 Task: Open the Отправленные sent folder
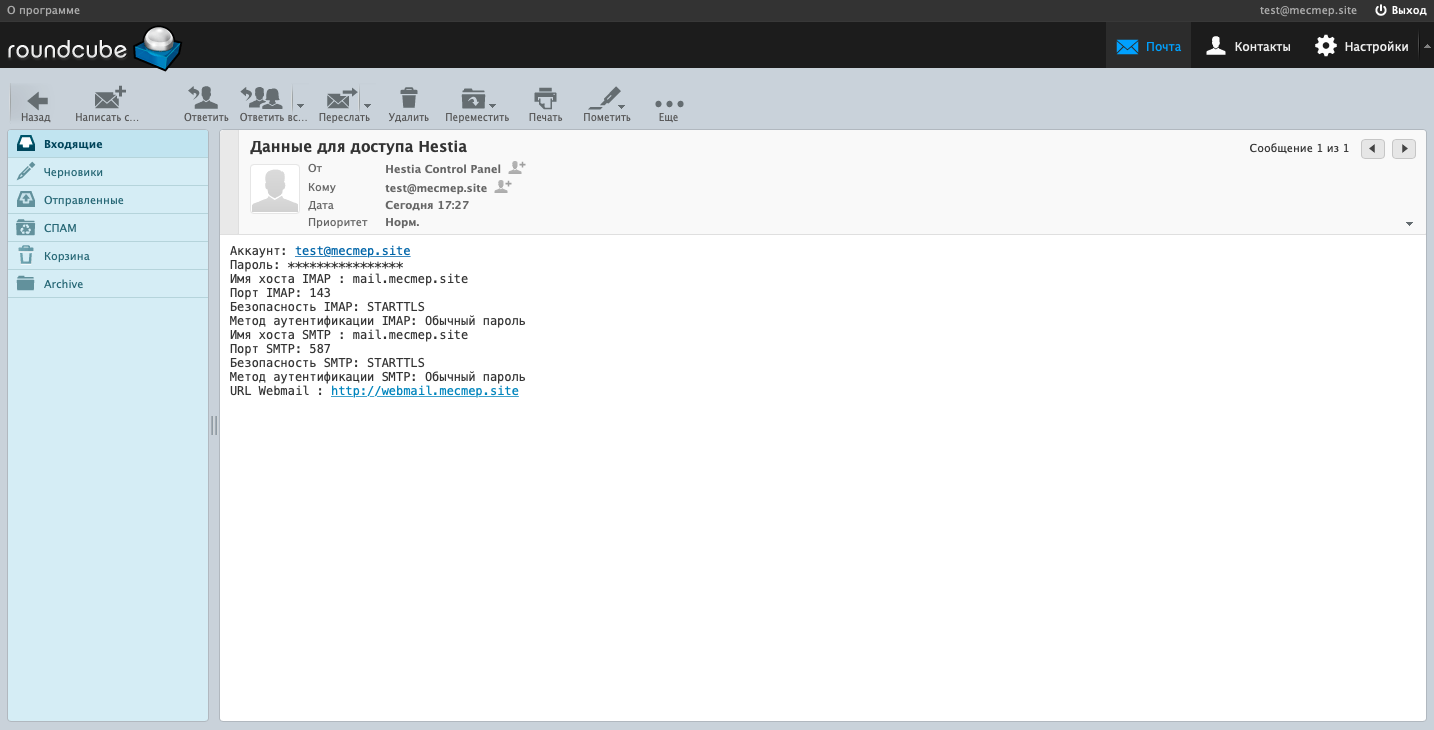(108, 200)
